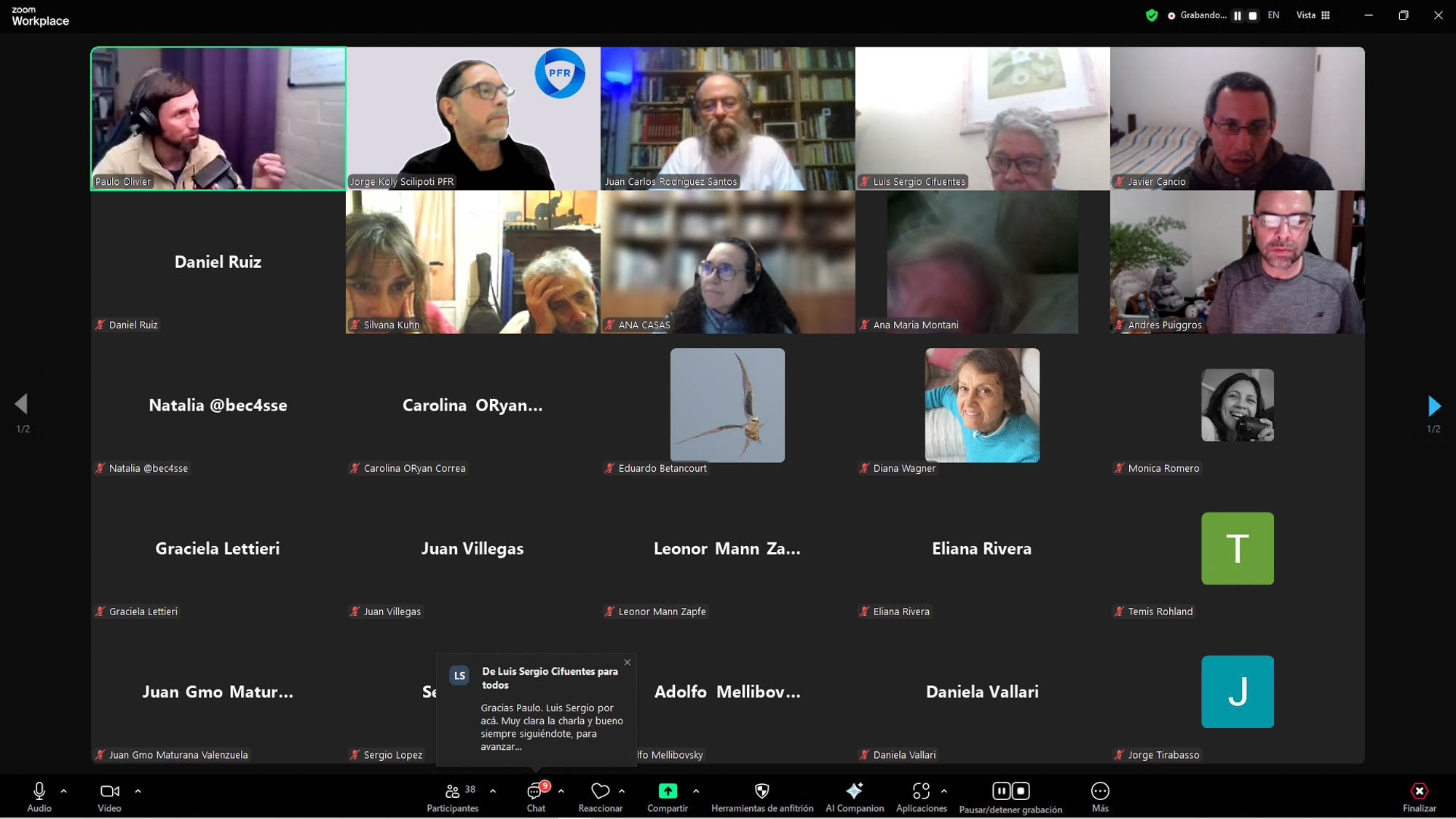1456x819 pixels.
Task: Click the EN language indicator
Action: 1273,15
